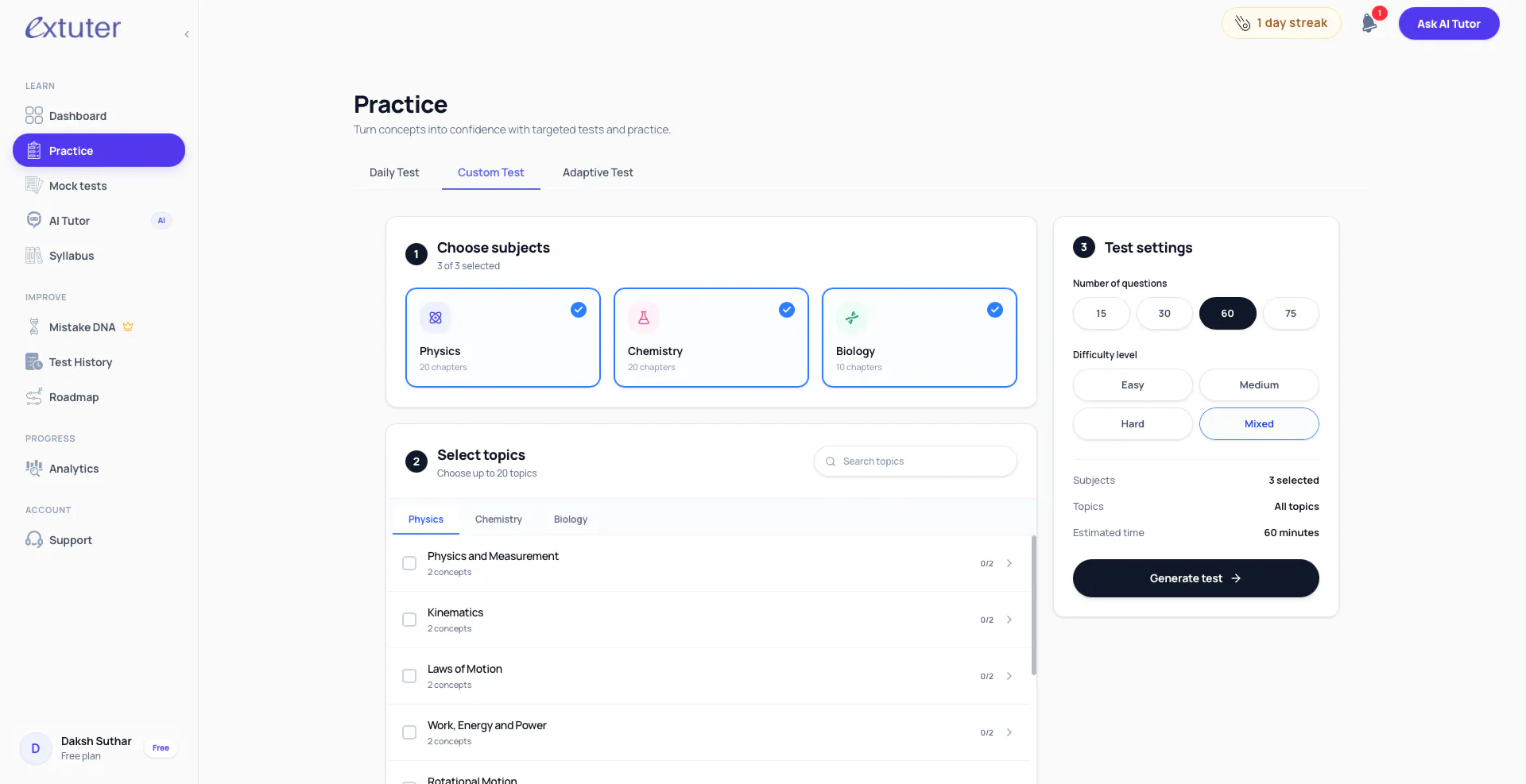
Task: Open Roadmap in the sidebar
Action: (99, 397)
